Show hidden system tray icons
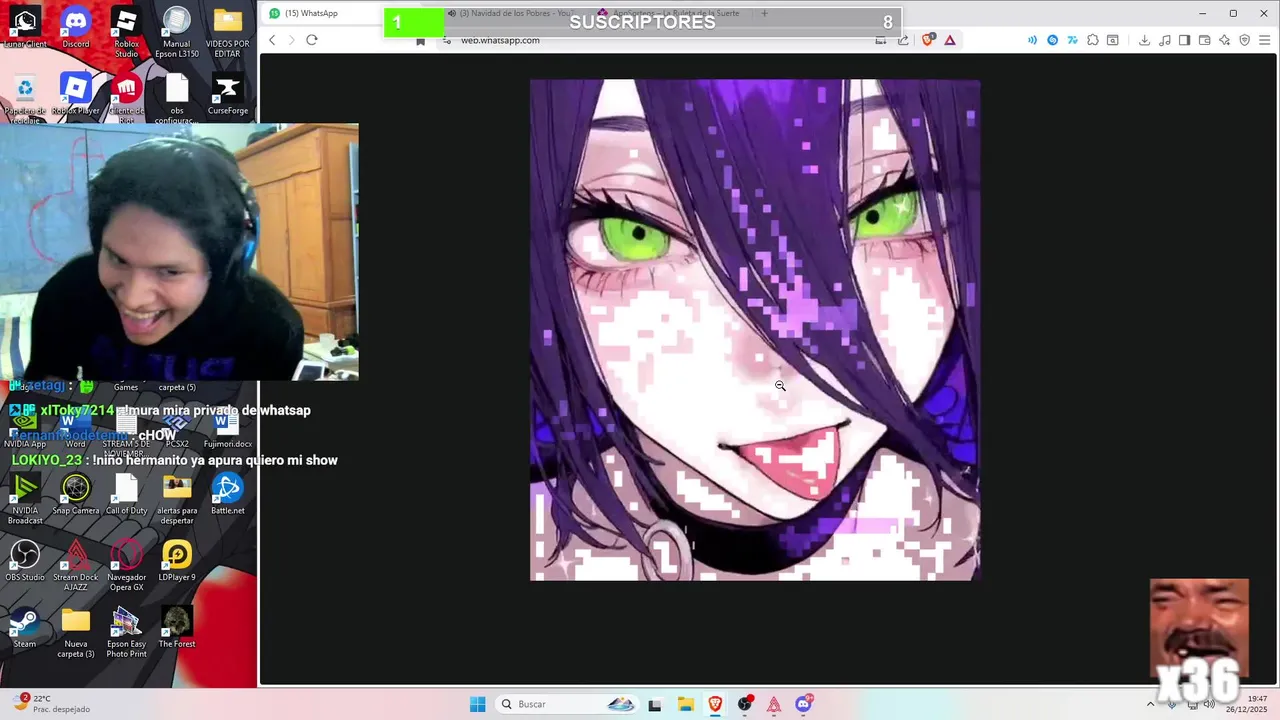 tap(1150, 704)
